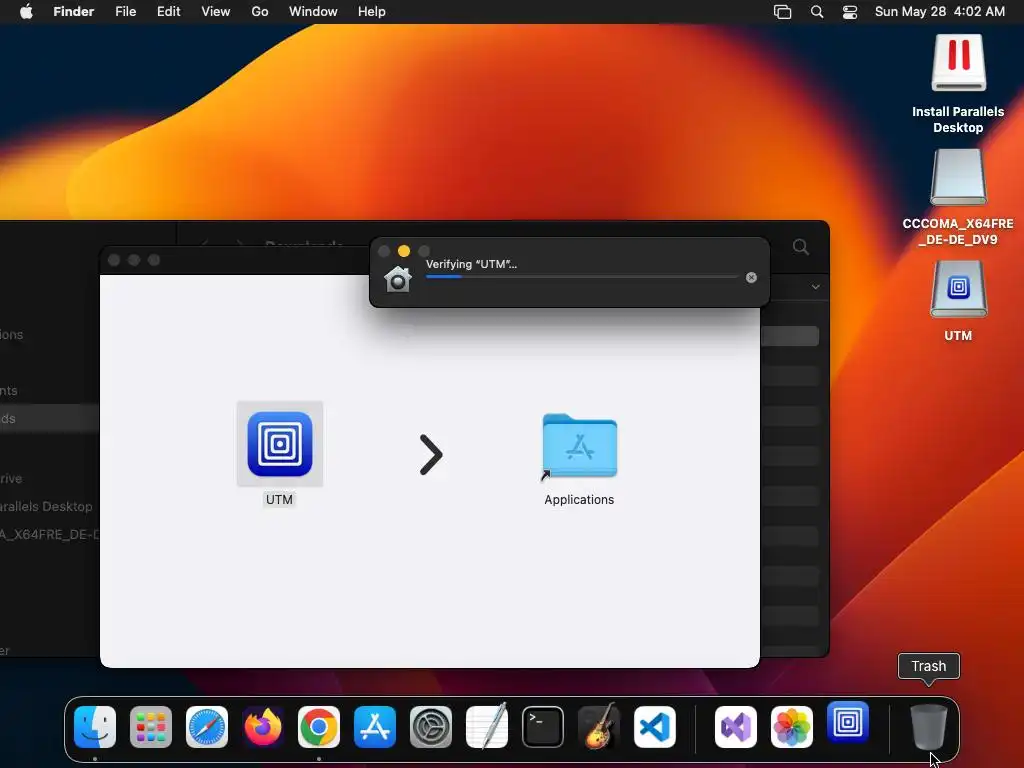The width and height of the screenshot is (1024, 768).
Task: Open Control Center in menu bar
Action: pos(850,12)
